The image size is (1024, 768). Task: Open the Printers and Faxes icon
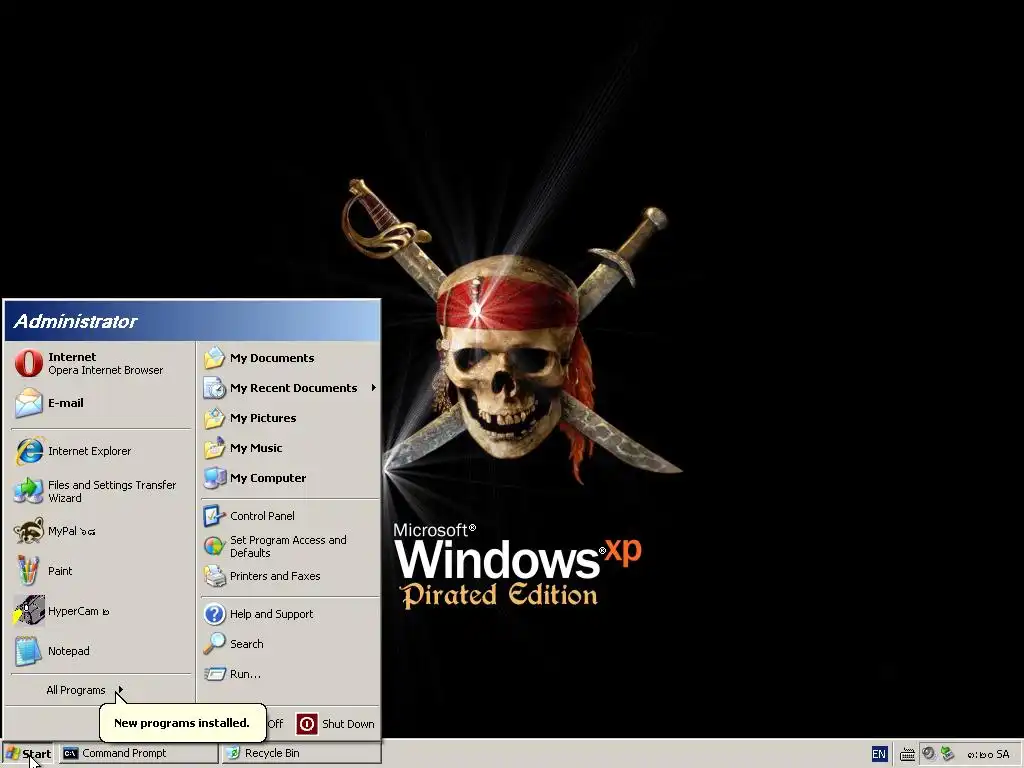214,576
